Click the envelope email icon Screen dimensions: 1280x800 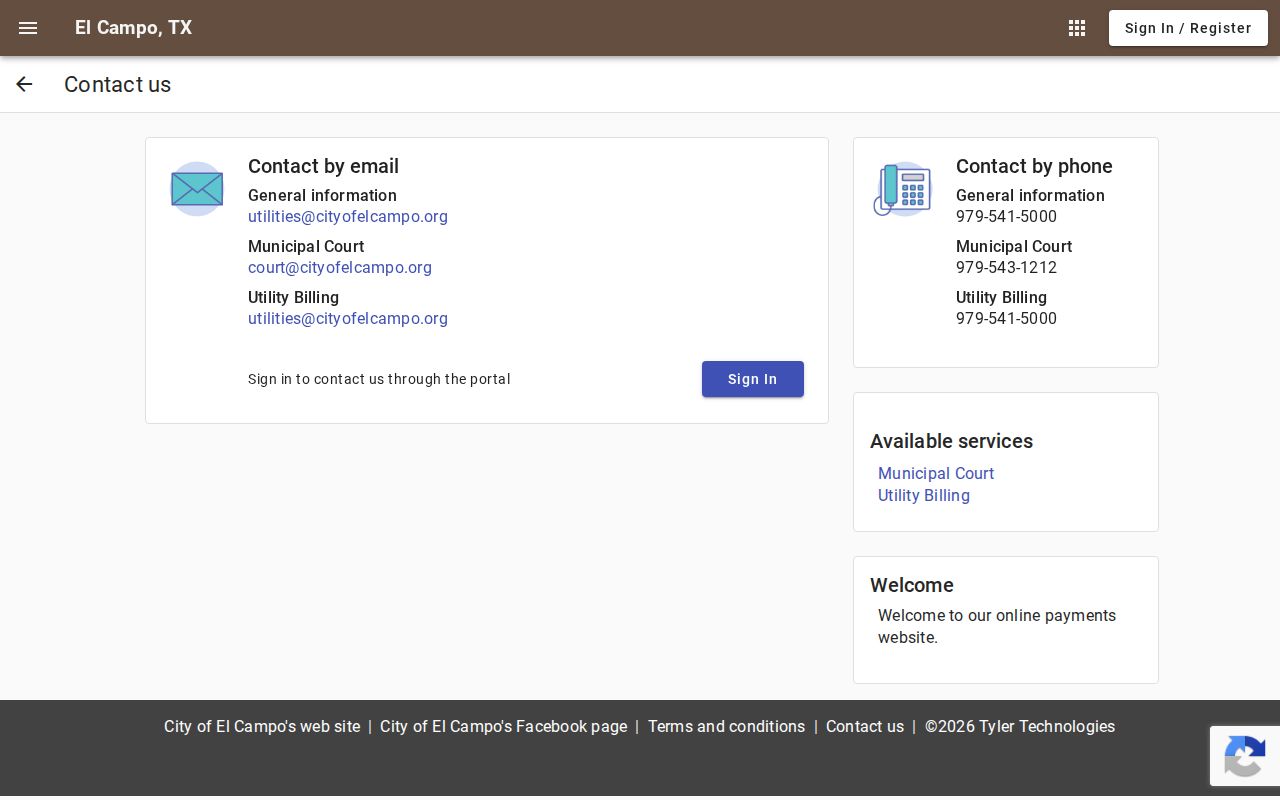pyautogui.click(x=197, y=189)
